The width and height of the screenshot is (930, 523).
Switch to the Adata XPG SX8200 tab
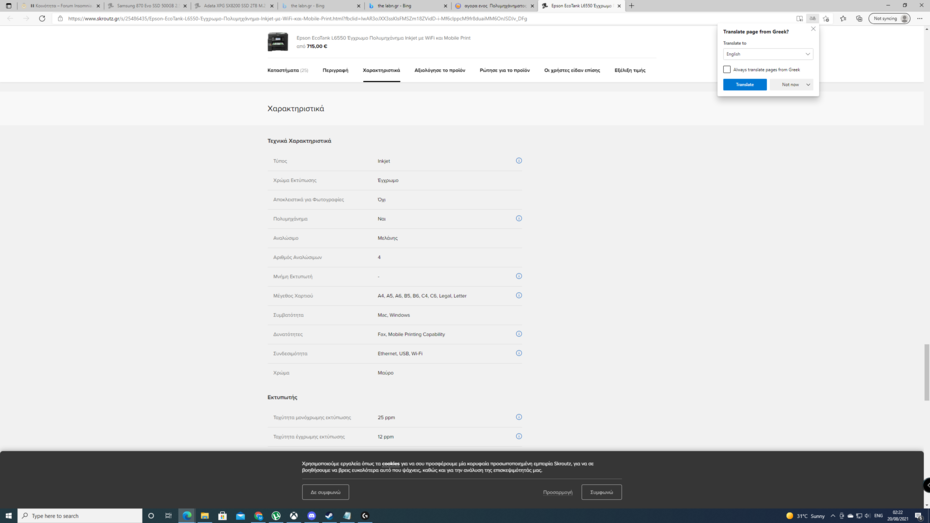tap(234, 6)
